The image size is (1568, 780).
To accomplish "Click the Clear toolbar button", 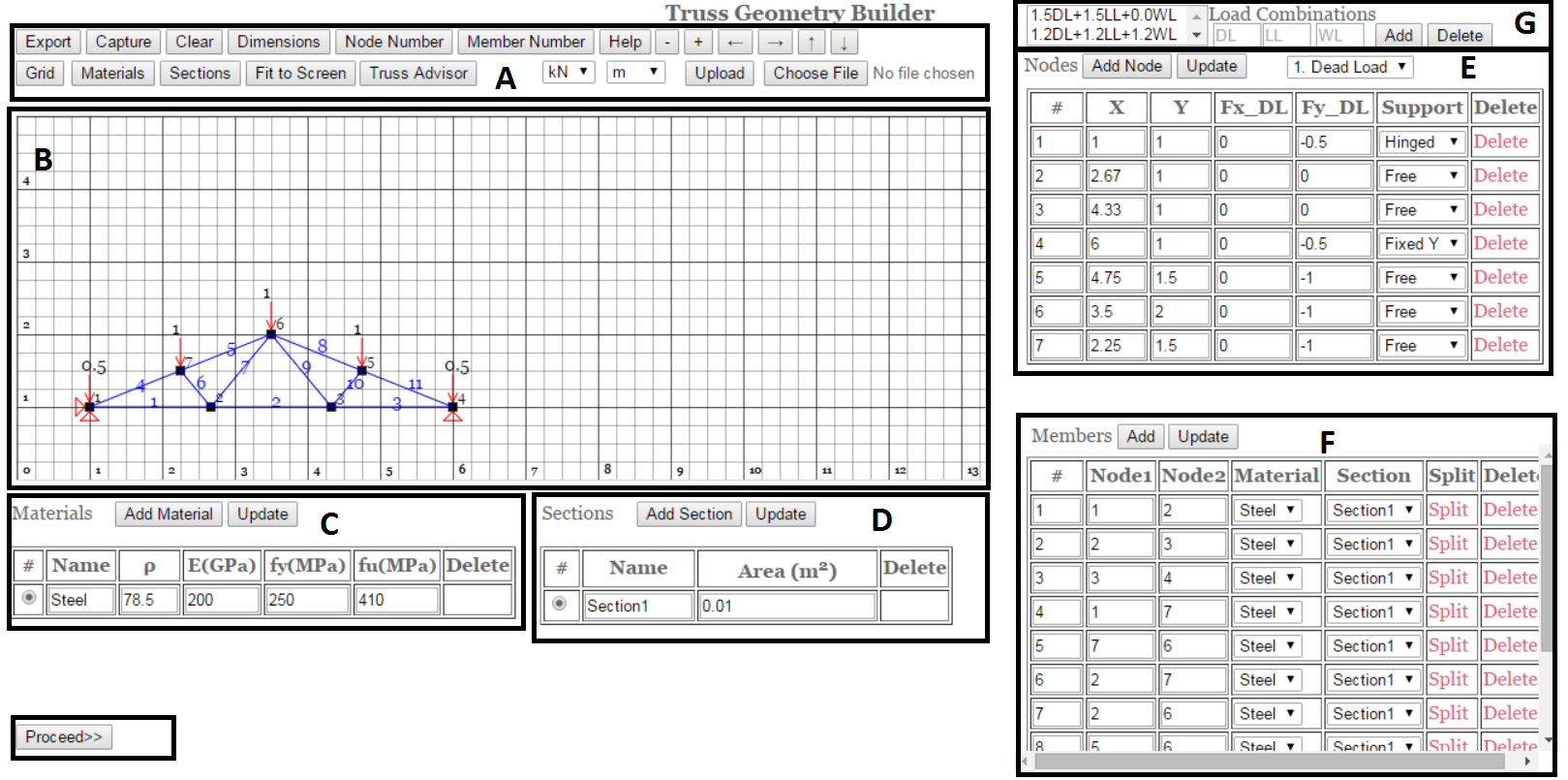I will pos(195,42).
